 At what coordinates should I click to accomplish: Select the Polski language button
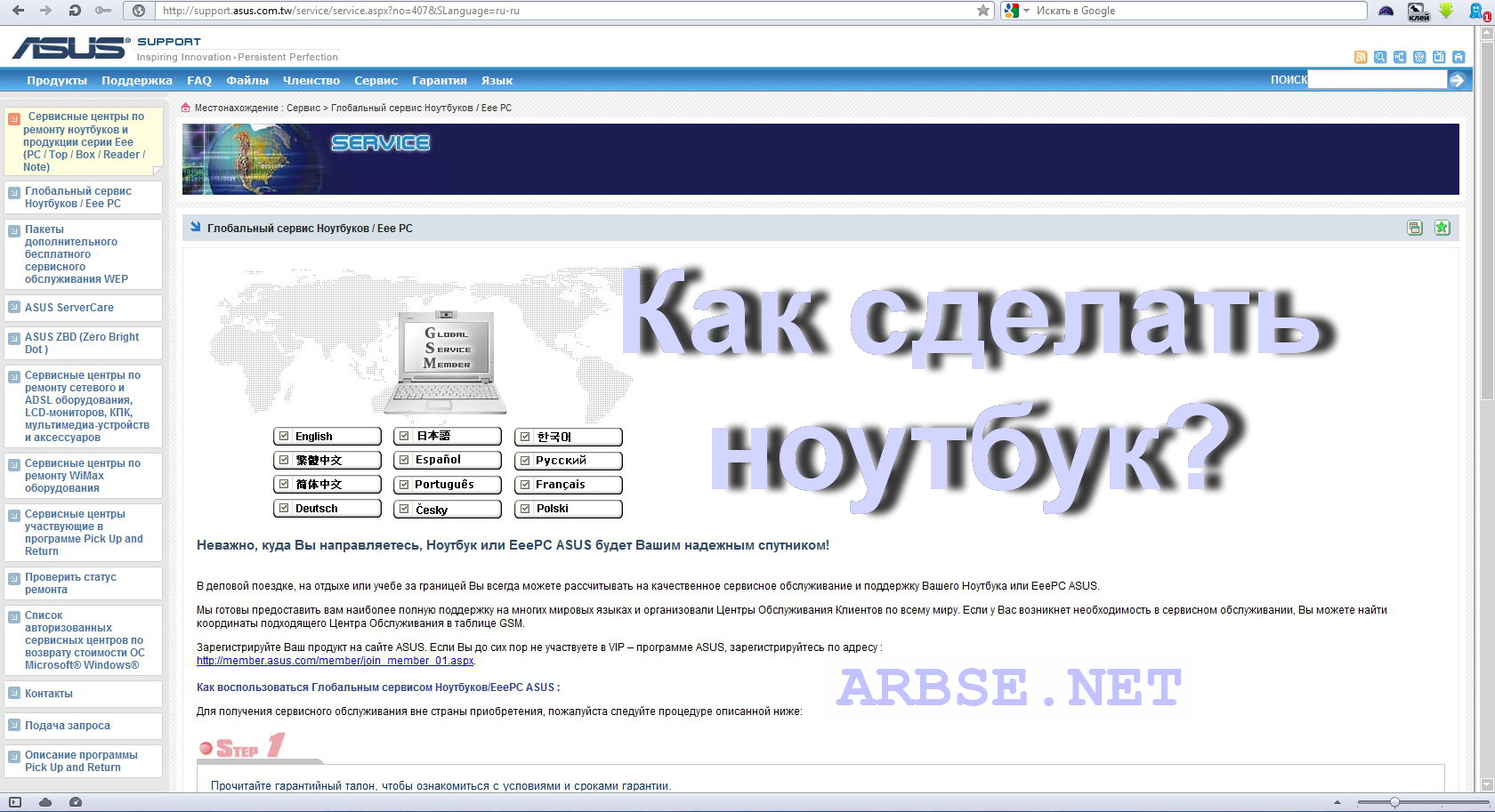tap(569, 510)
